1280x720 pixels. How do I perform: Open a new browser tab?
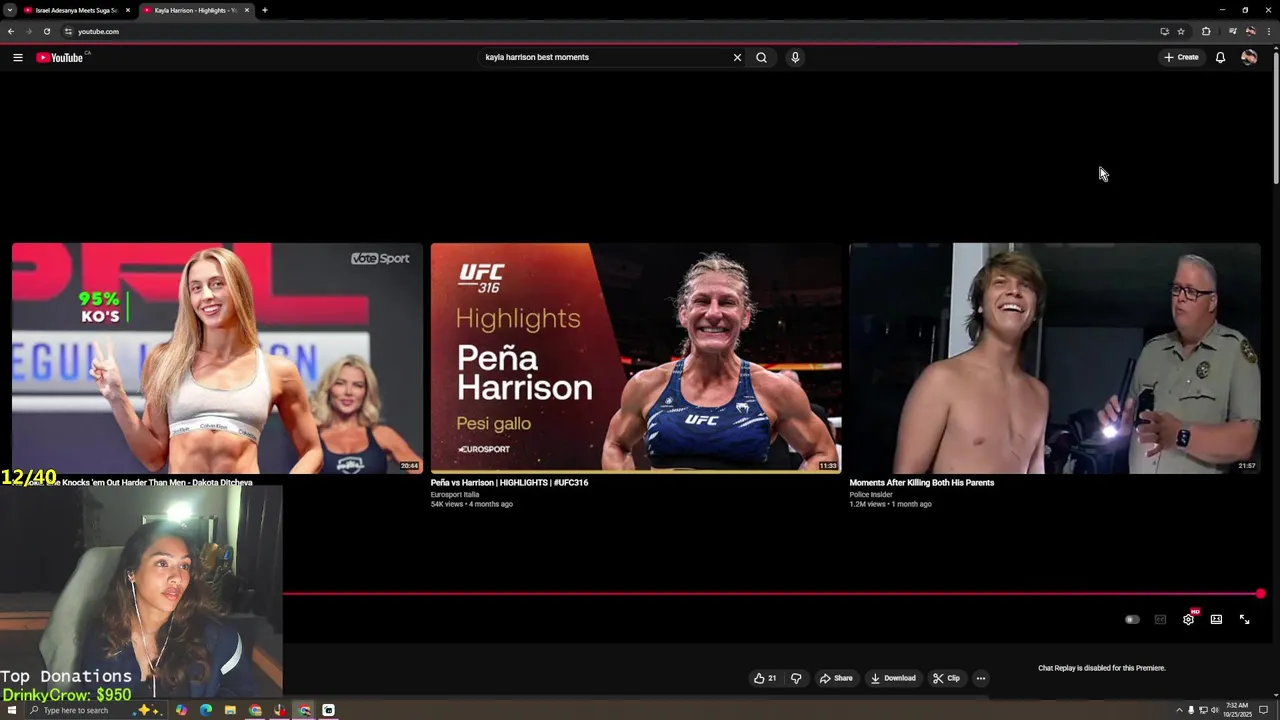click(x=264, y=10)
